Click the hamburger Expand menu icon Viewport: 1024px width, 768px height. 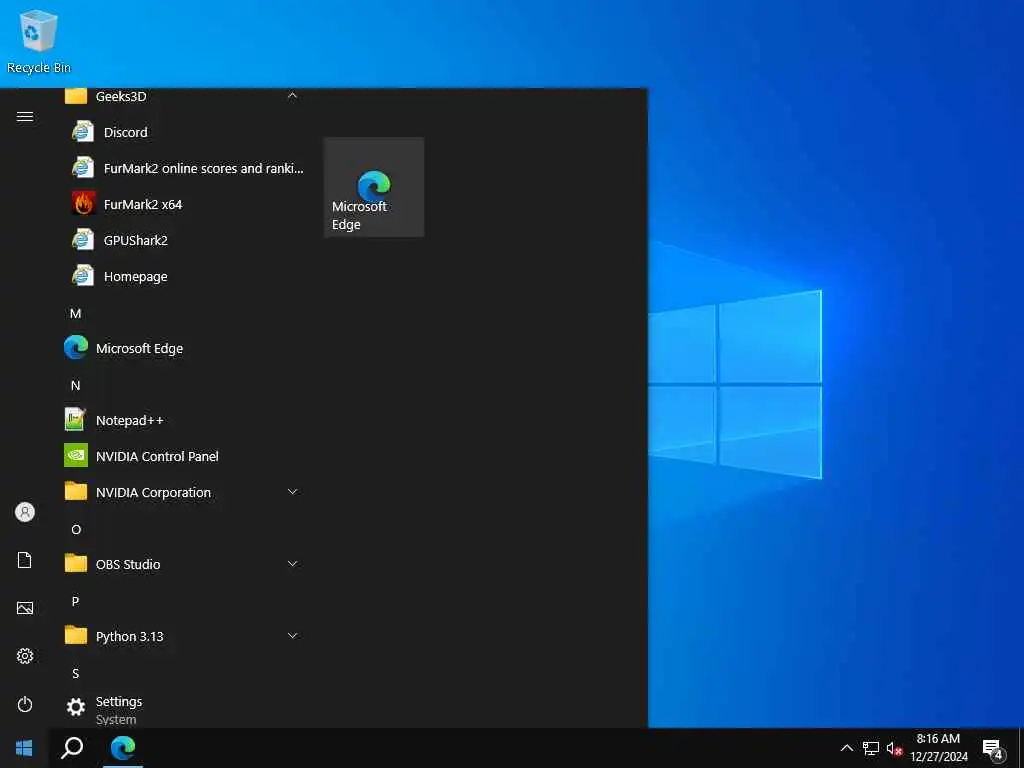[25, 116]
